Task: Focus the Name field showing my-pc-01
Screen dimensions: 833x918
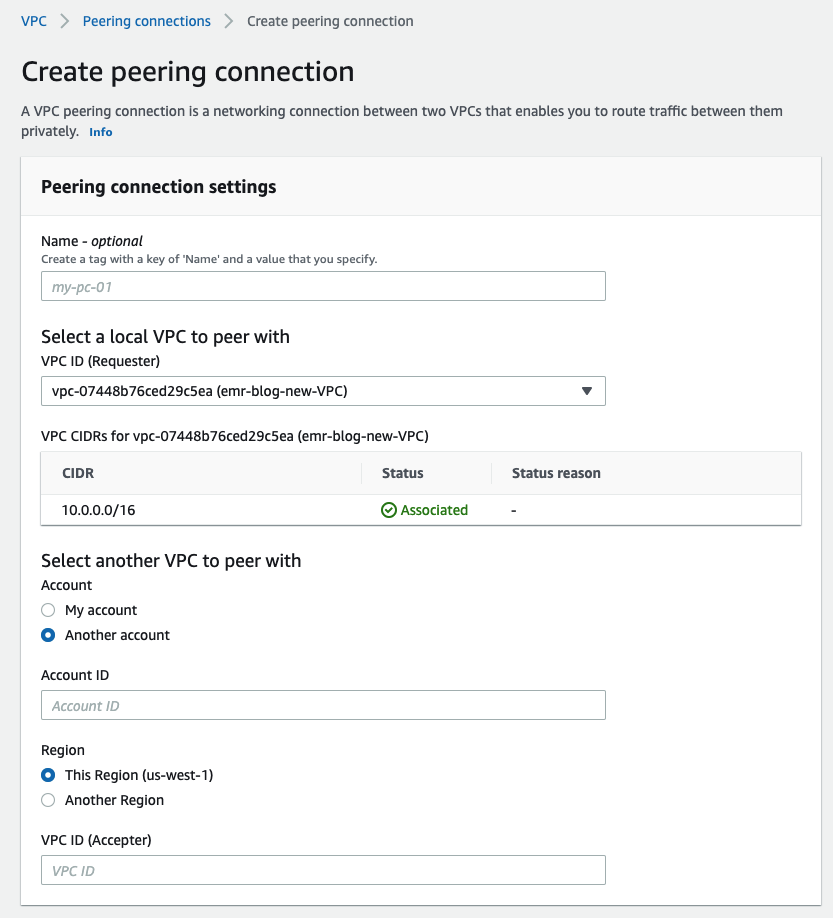Action: point(323,287)
